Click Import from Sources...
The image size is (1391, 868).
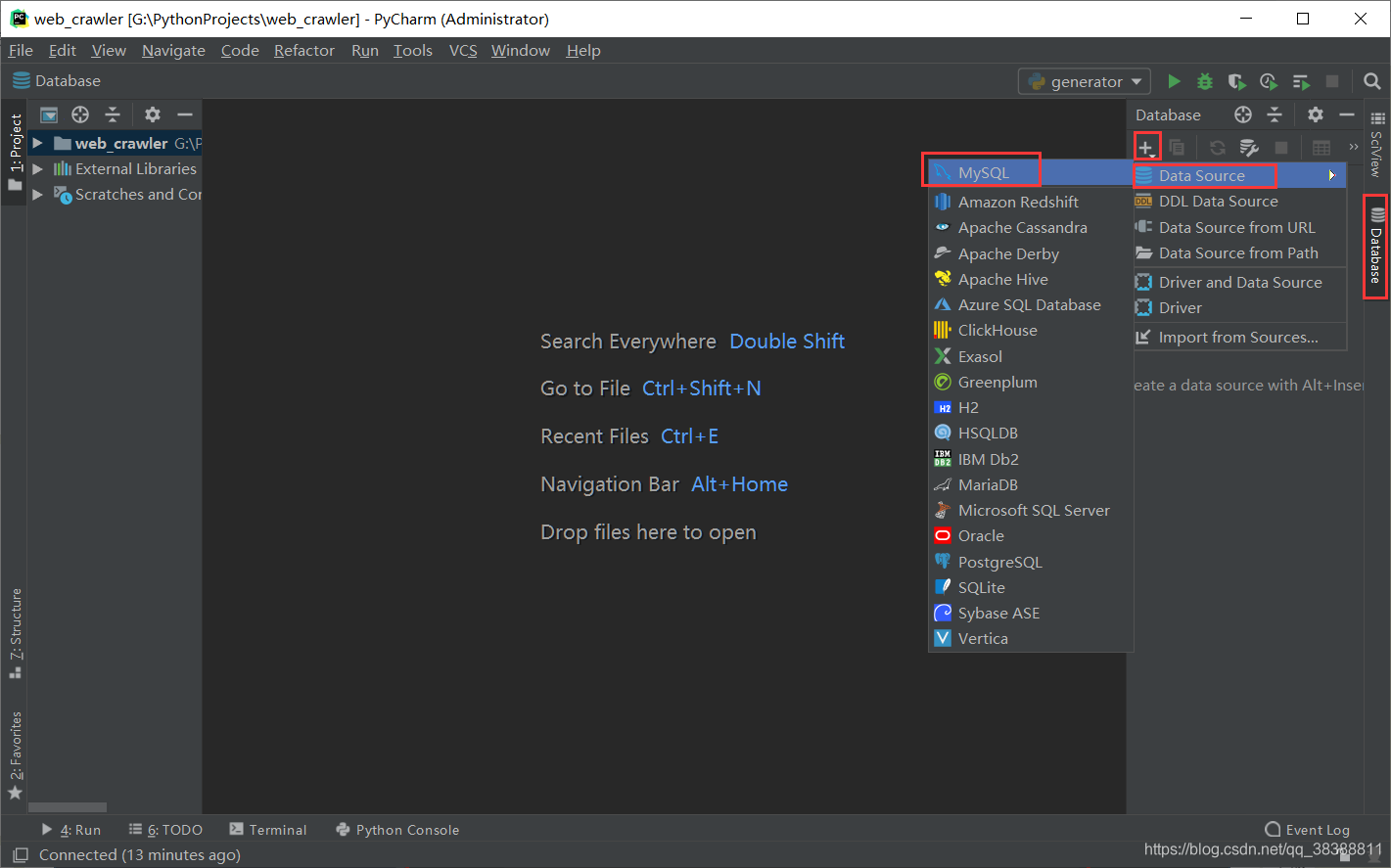[1240, 337]
